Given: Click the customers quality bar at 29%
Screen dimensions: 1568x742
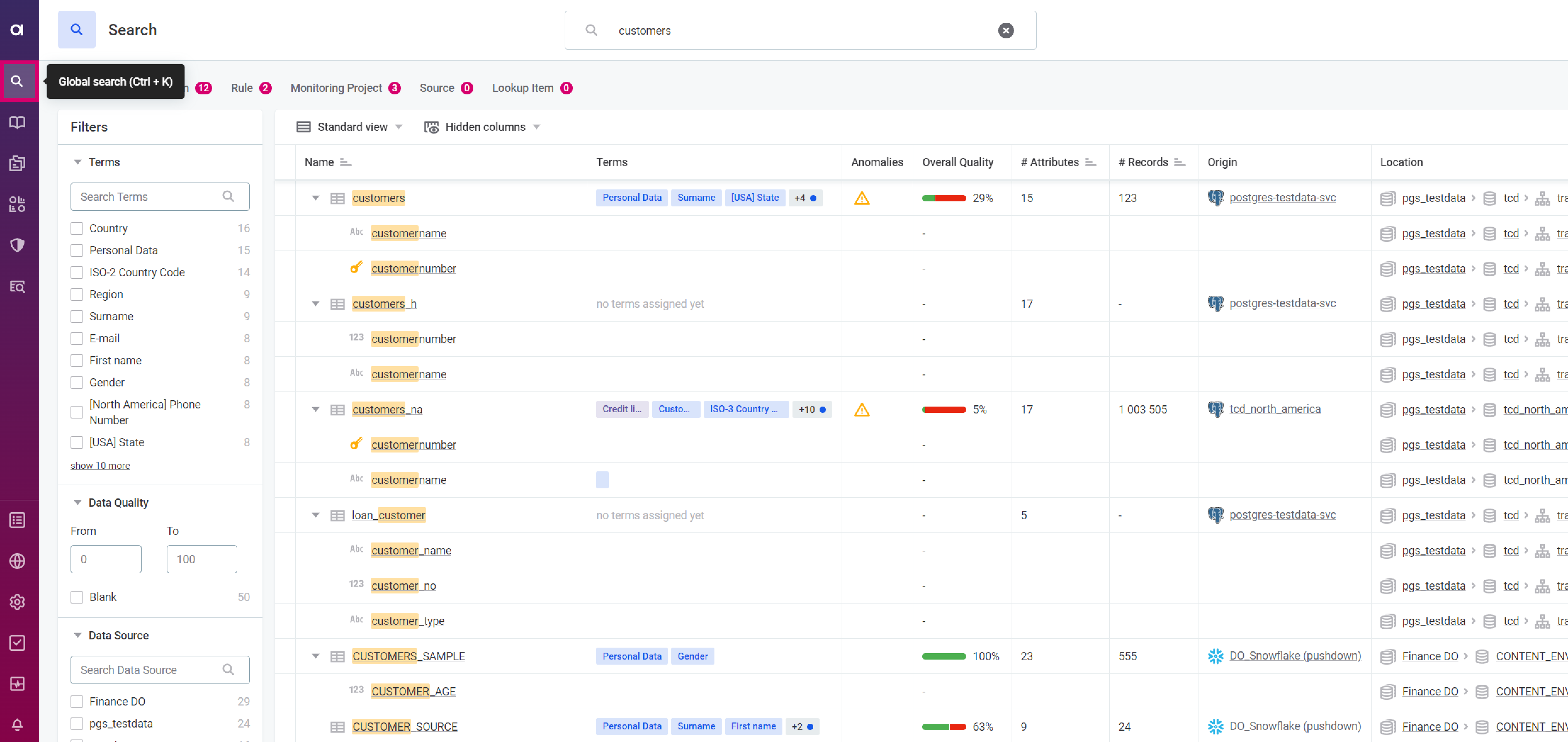Looking at the screenshot, I should click(x=944, y=199).
